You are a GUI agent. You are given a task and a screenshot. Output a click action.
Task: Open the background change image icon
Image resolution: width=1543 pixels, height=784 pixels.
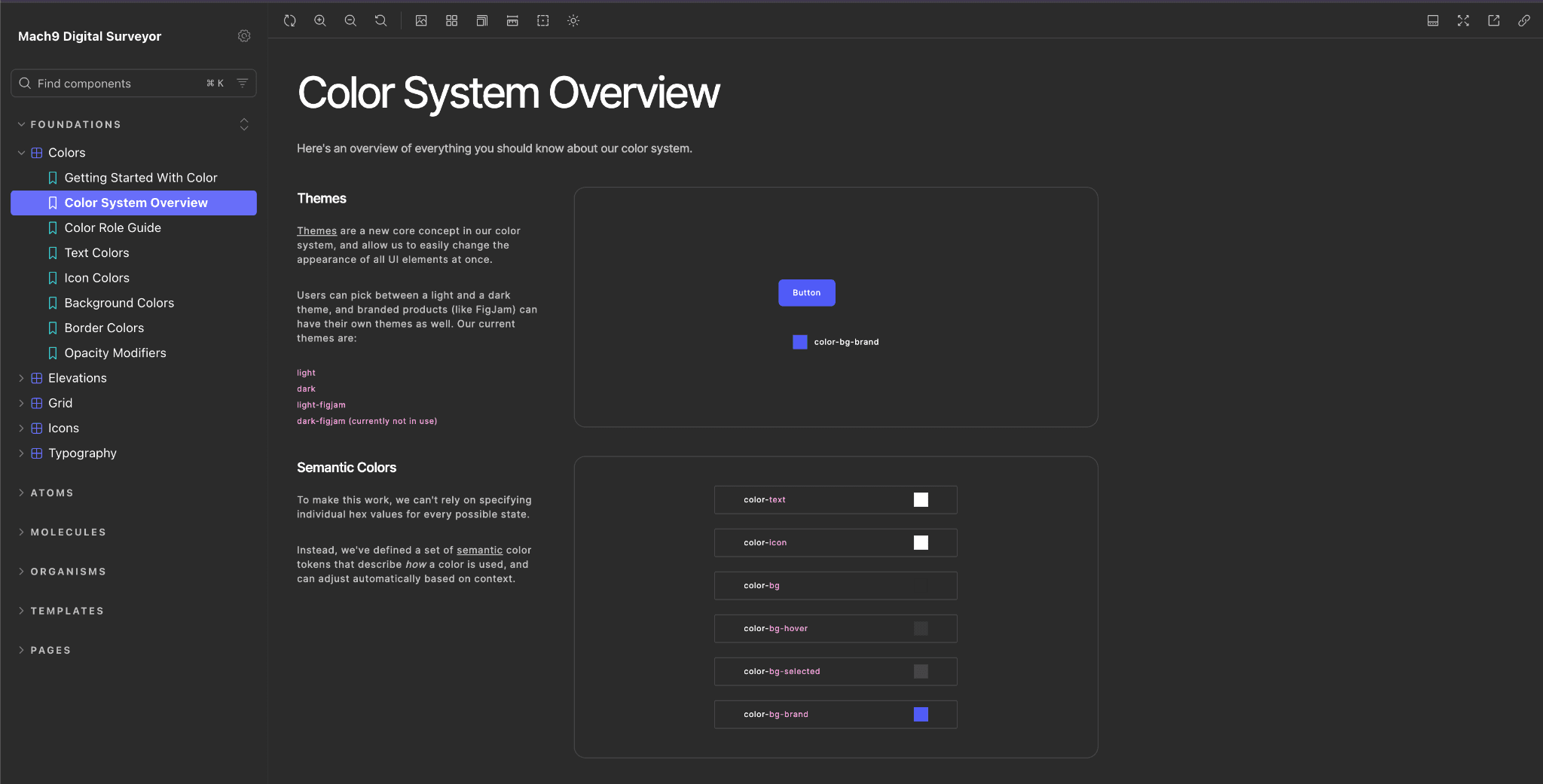(x=421, y=21)
